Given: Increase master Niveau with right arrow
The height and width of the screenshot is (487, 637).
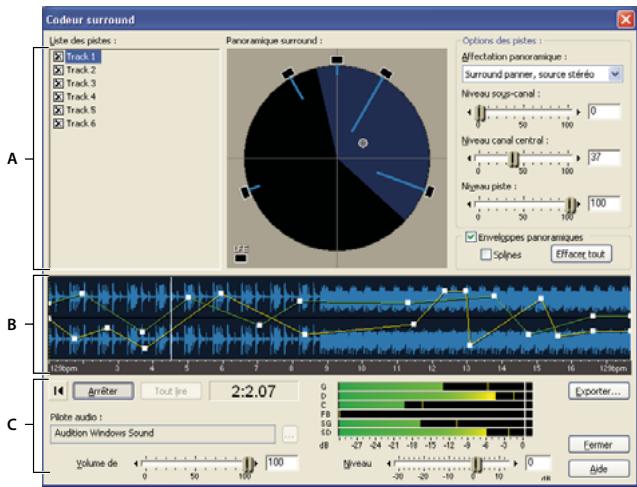Looking at the screenshot, I should click(x=516, y=463).
